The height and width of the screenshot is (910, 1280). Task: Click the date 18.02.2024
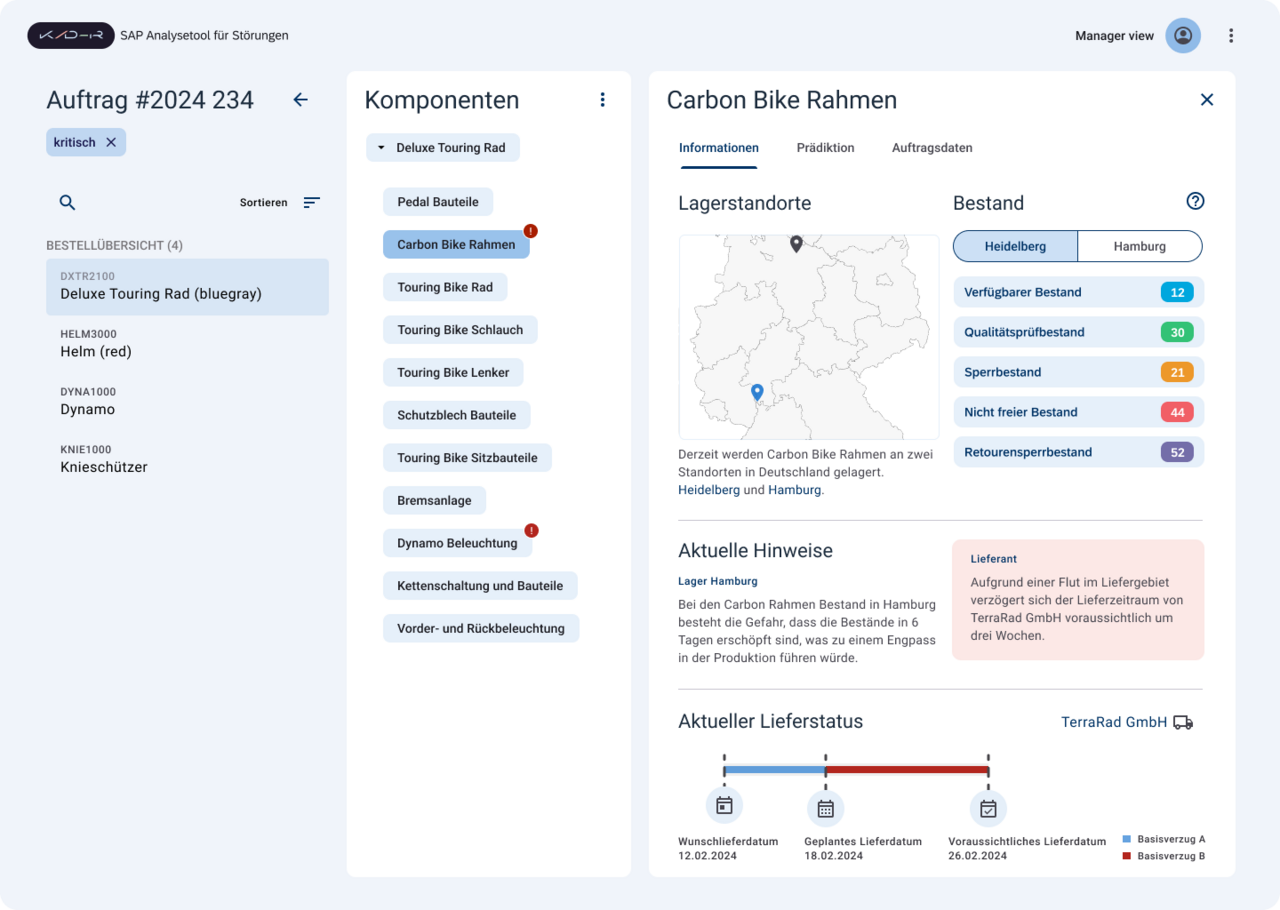coord(834,856)
